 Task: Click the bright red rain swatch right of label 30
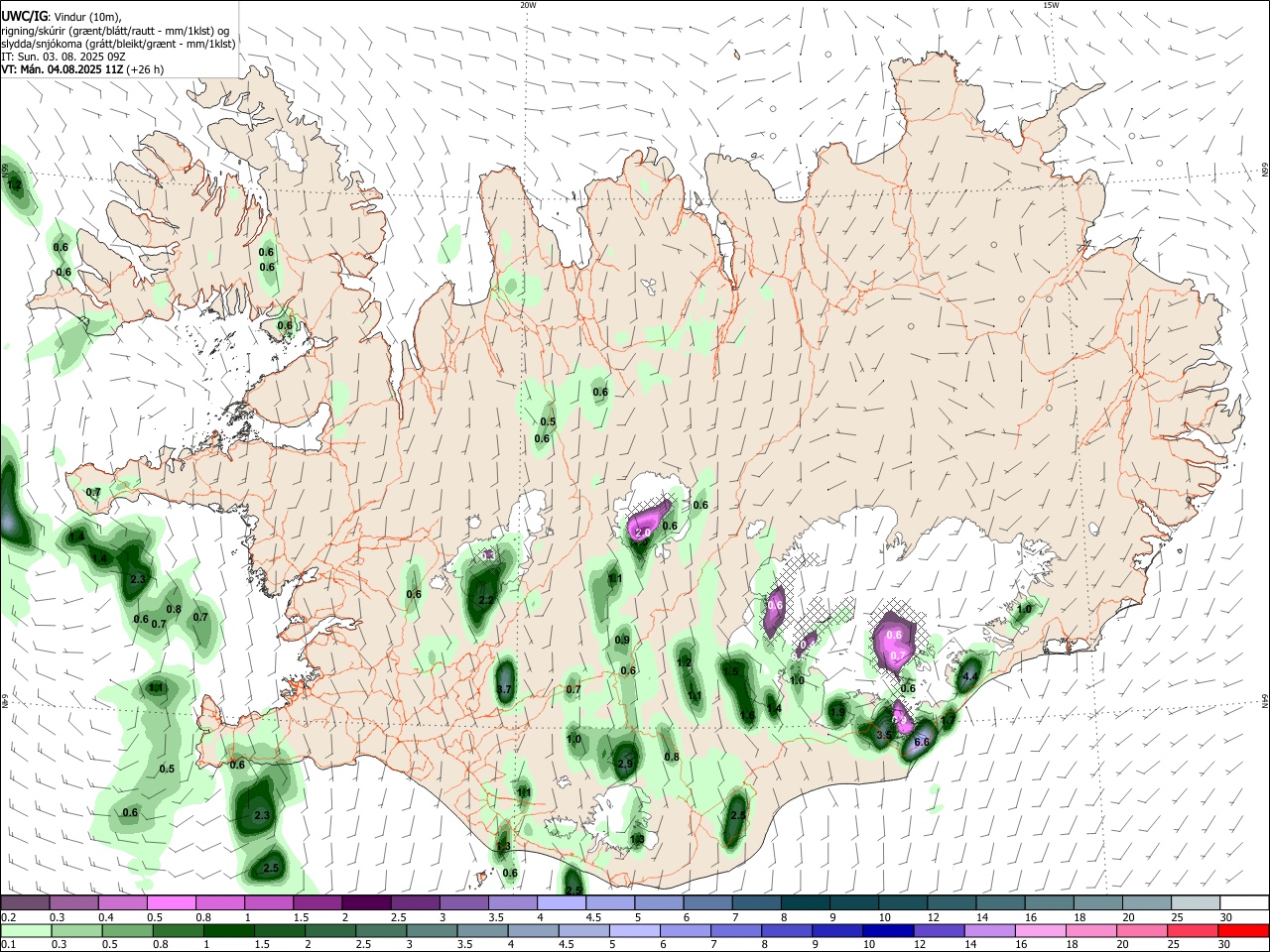point(1242,931)
